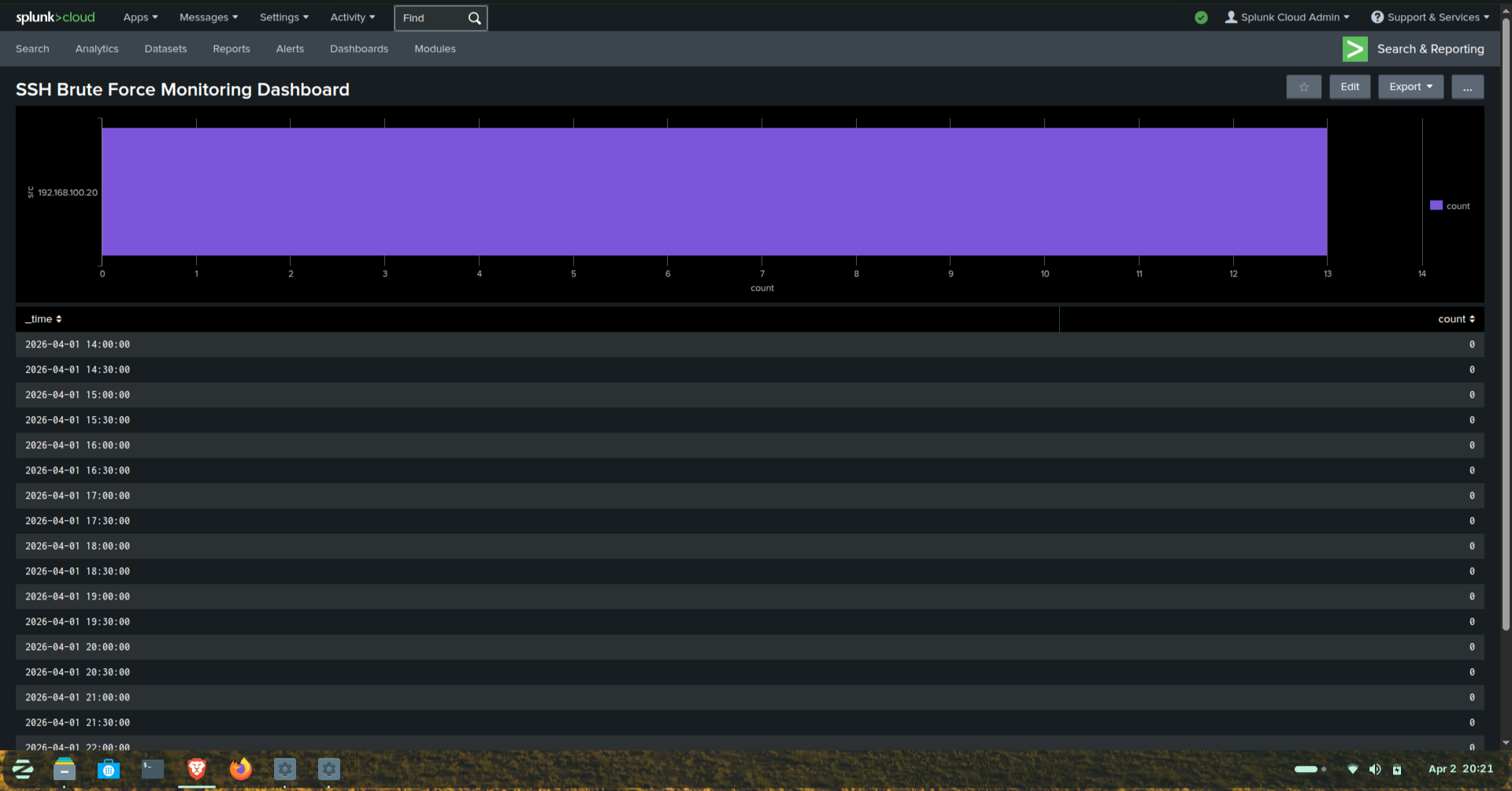Click the user profile icon near Splunk Cloud Admin
This screenshot has height=791, width=1512.
click(x=1231, y=17)
